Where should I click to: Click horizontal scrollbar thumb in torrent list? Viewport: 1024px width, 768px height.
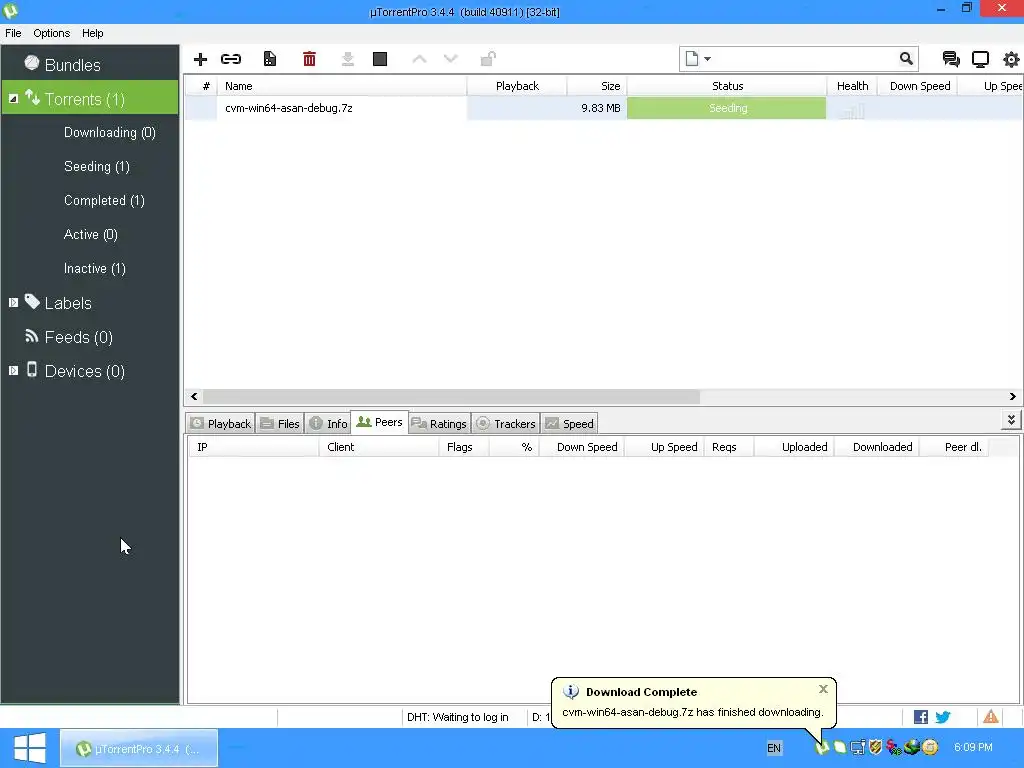[x=451, y=396]
